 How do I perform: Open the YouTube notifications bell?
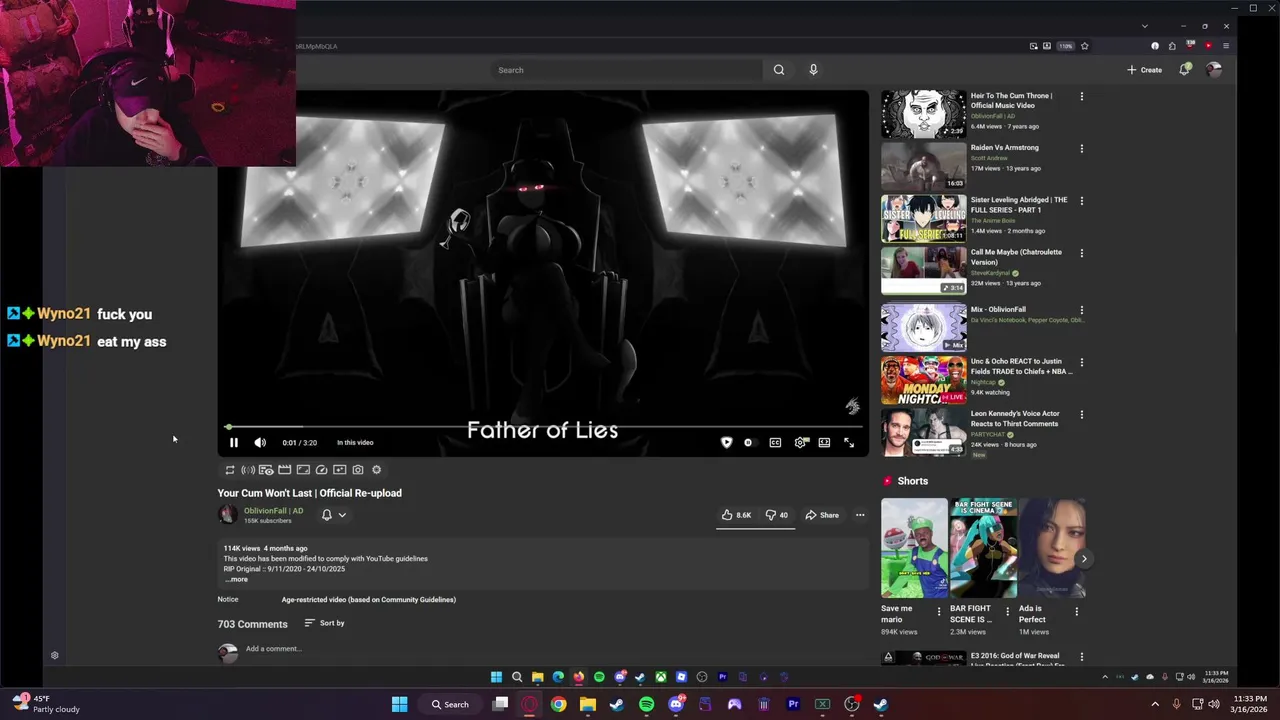1184,70
